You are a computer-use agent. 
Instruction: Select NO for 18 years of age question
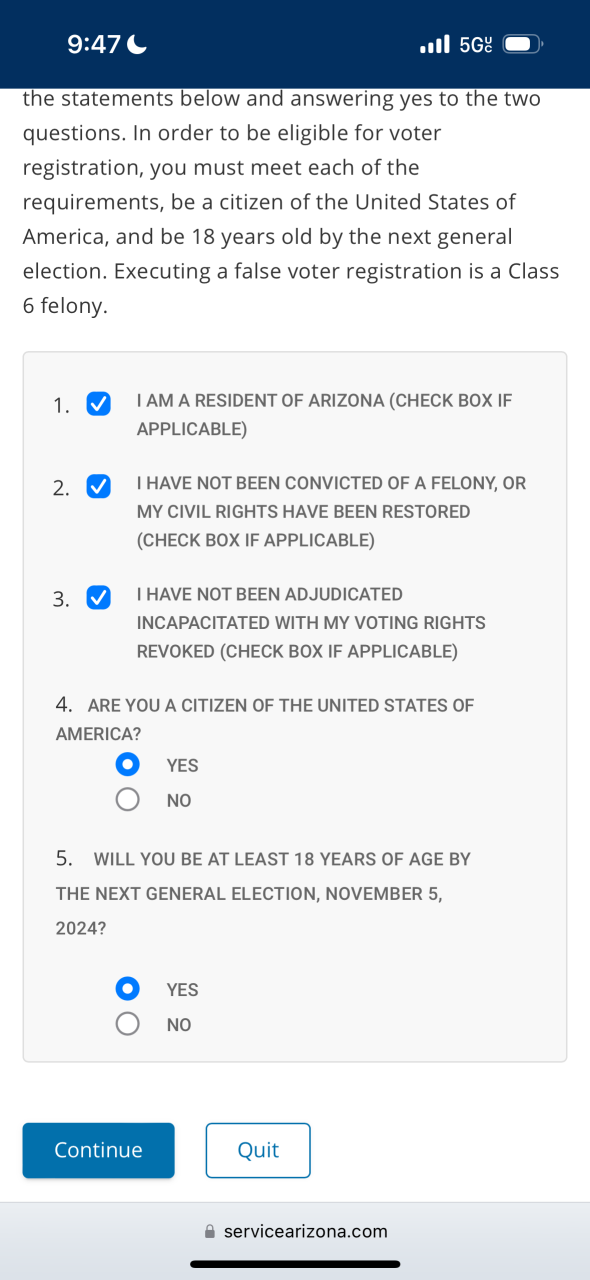click(127, 1024)
